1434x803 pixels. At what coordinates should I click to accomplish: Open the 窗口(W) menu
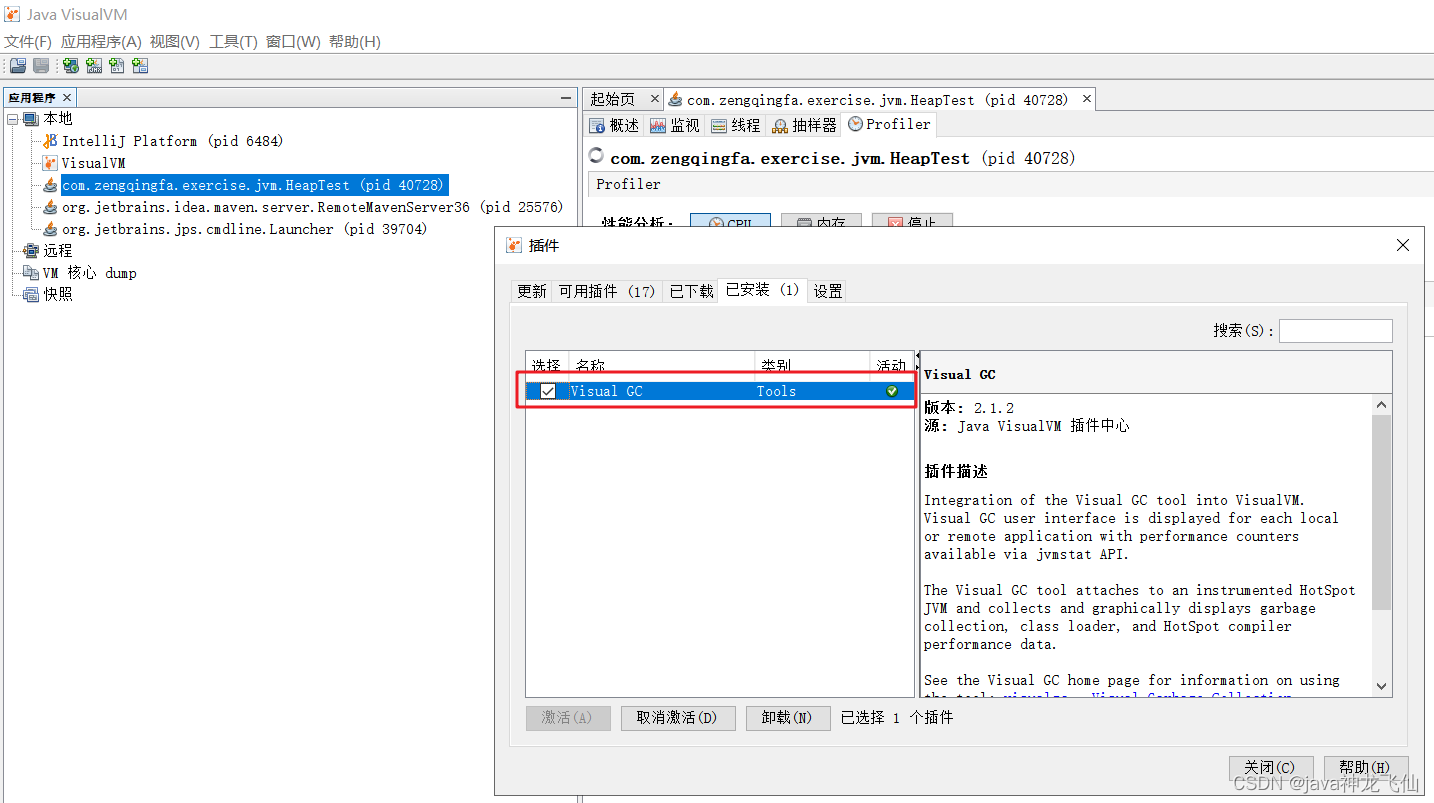(x=293, y=42)
